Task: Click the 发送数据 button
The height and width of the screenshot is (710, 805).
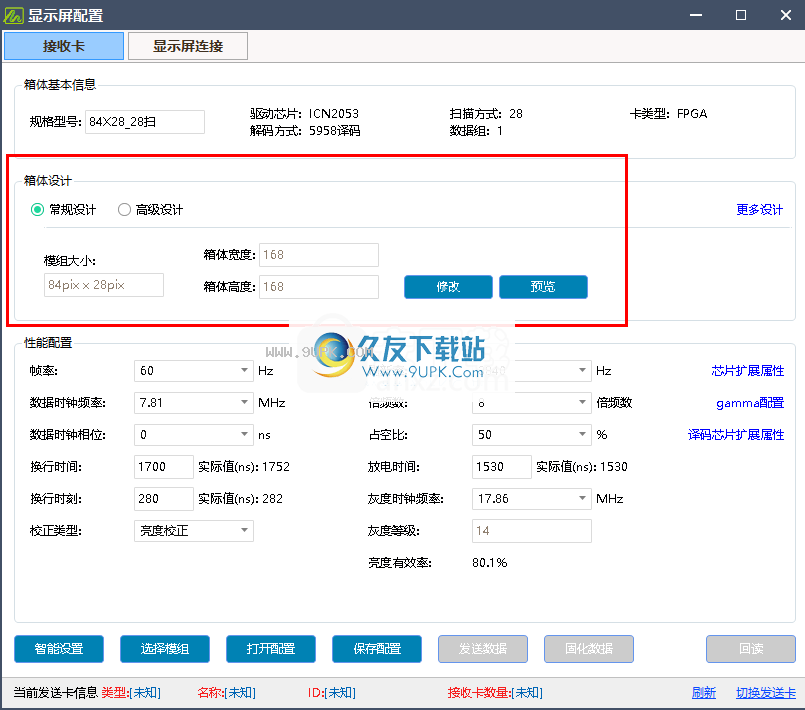Action: coord(483,649)
